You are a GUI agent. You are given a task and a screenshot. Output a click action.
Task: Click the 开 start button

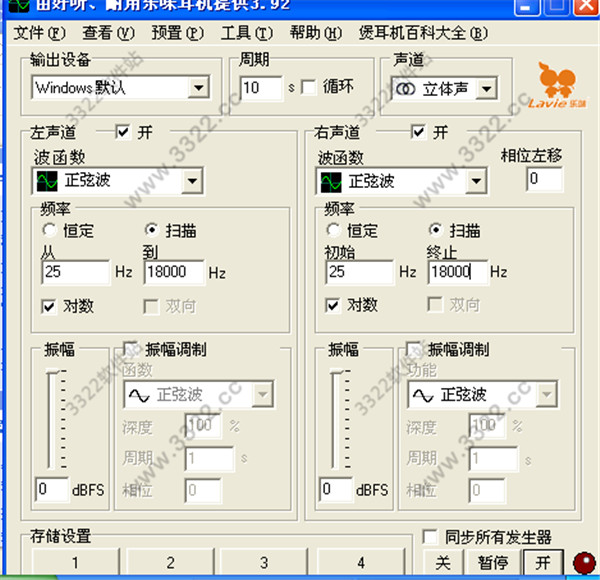tap(543, 562)
